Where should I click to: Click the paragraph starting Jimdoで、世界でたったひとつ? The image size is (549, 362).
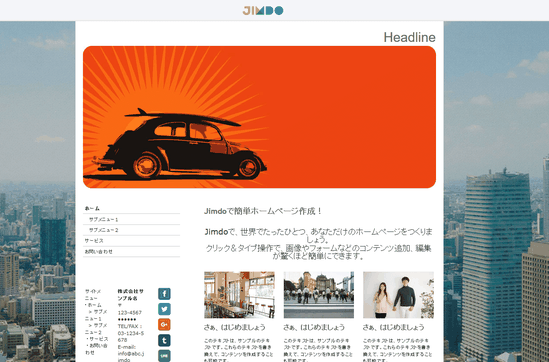click(319, 244)
